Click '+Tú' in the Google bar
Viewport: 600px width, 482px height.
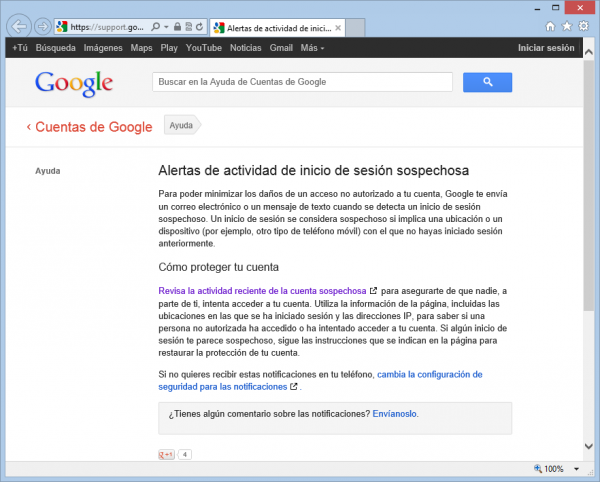pos(20,48)
